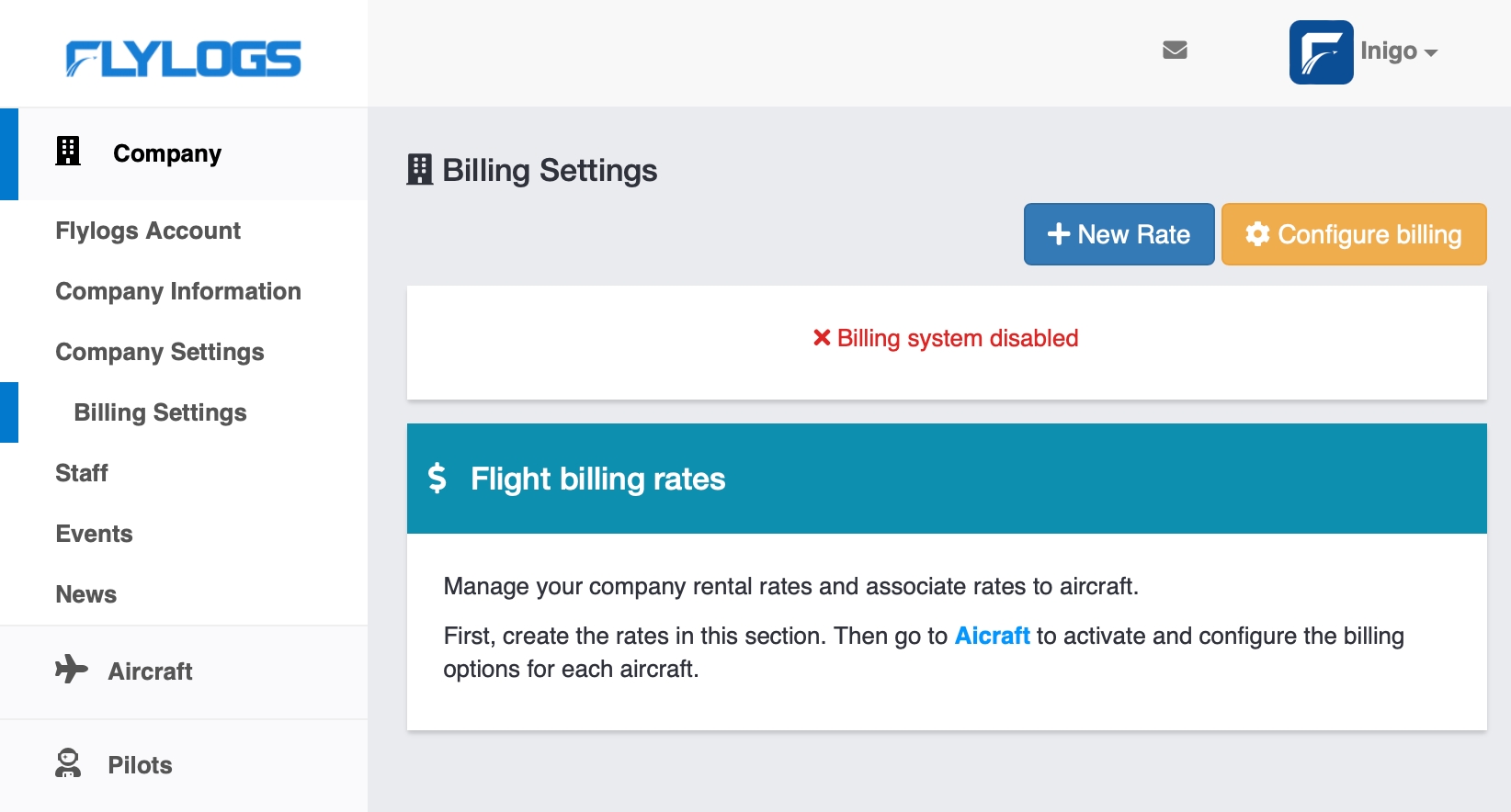Open the messages envelope icon
The height and width of the screenshot is (812, 1511).
point(1175,51)
